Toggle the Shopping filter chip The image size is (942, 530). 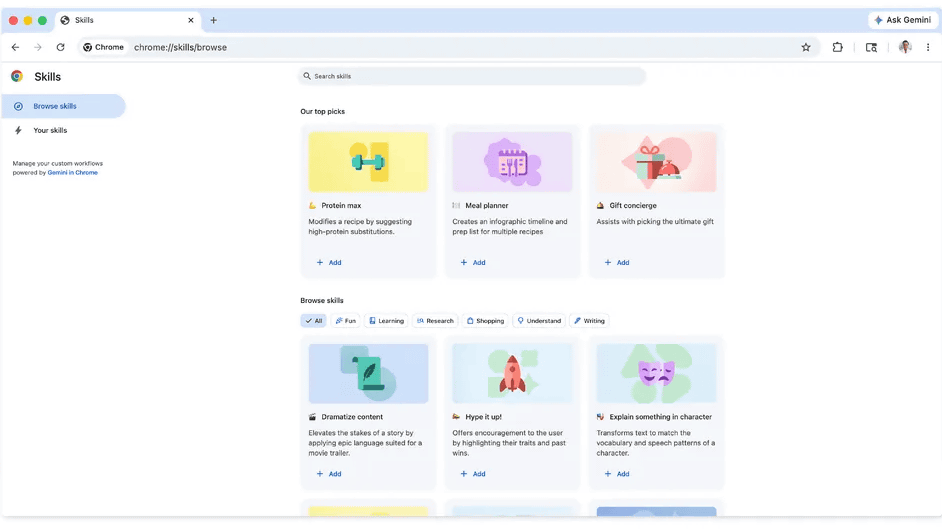click(x=485, y=321)
